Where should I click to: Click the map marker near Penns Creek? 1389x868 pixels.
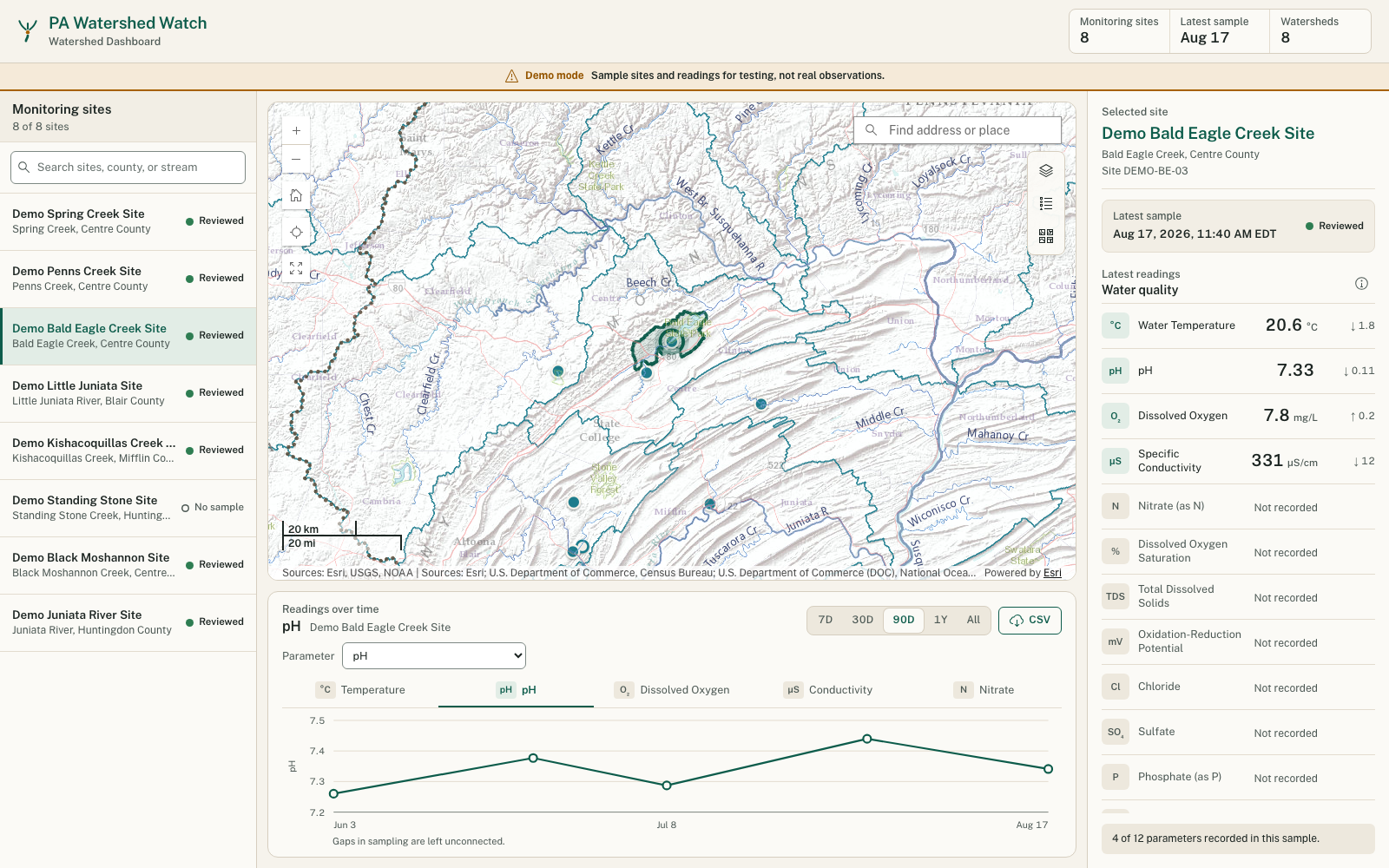761,404
